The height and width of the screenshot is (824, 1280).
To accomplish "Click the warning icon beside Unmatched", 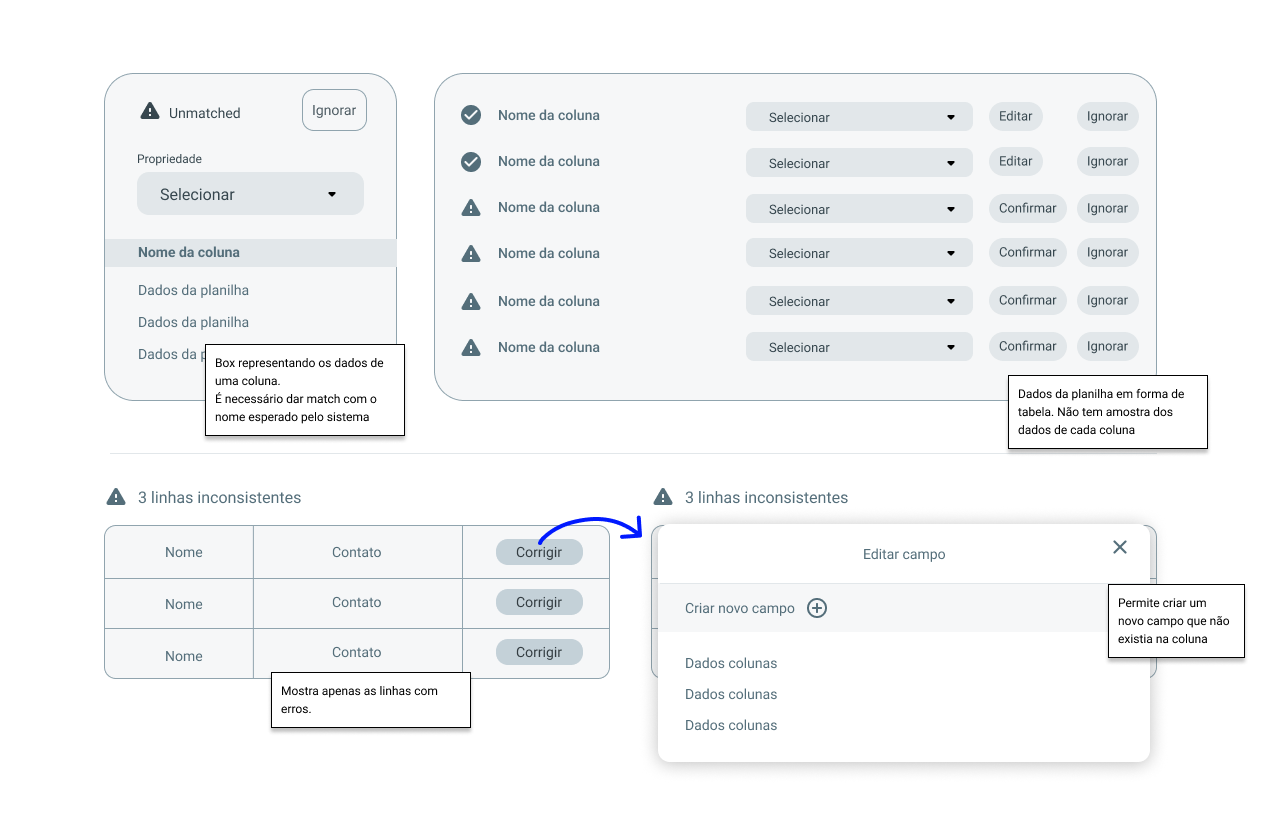I will pyautogui.click(x=150, y=111).
